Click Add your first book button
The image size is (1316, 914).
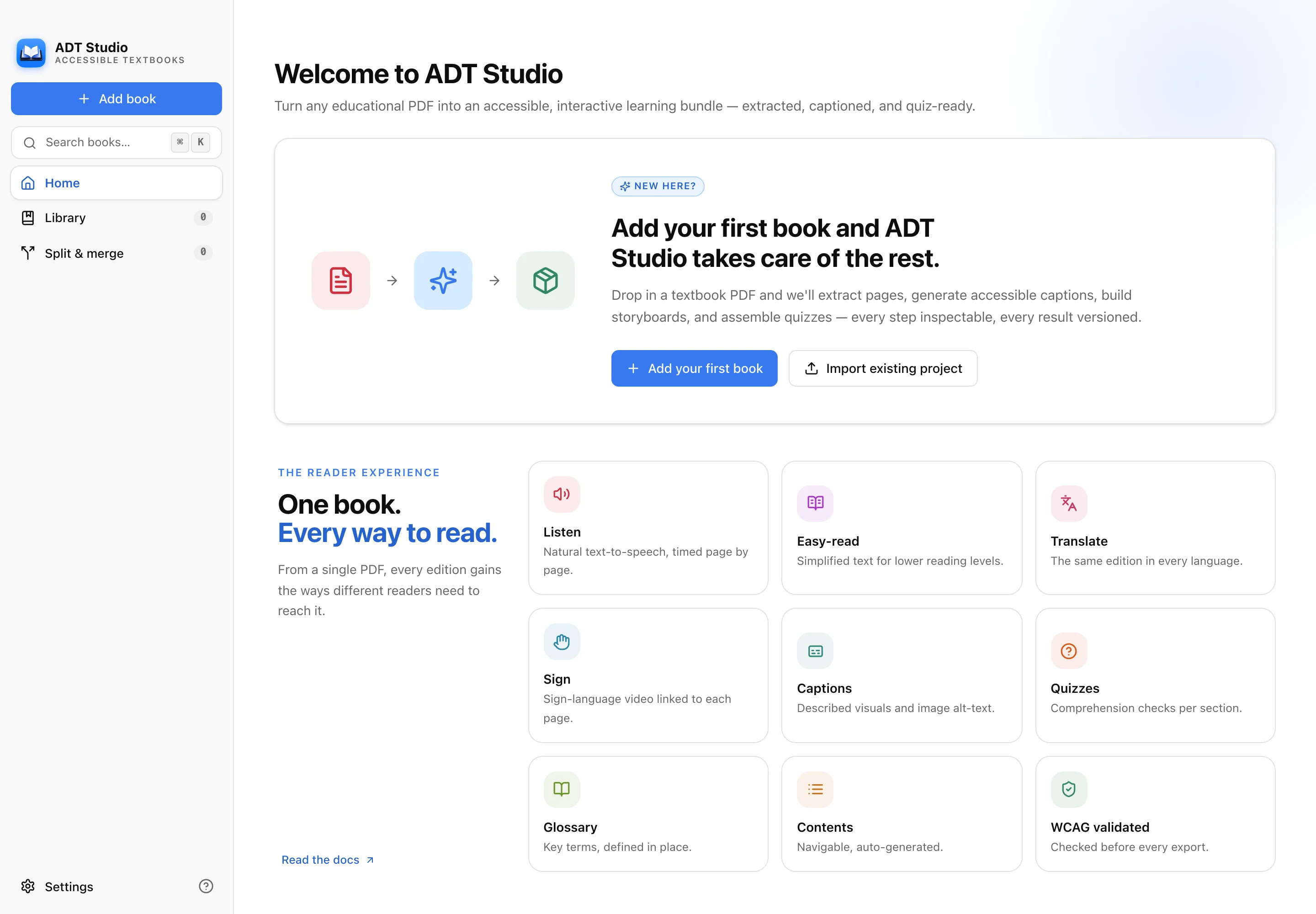(x=694, y=368)
